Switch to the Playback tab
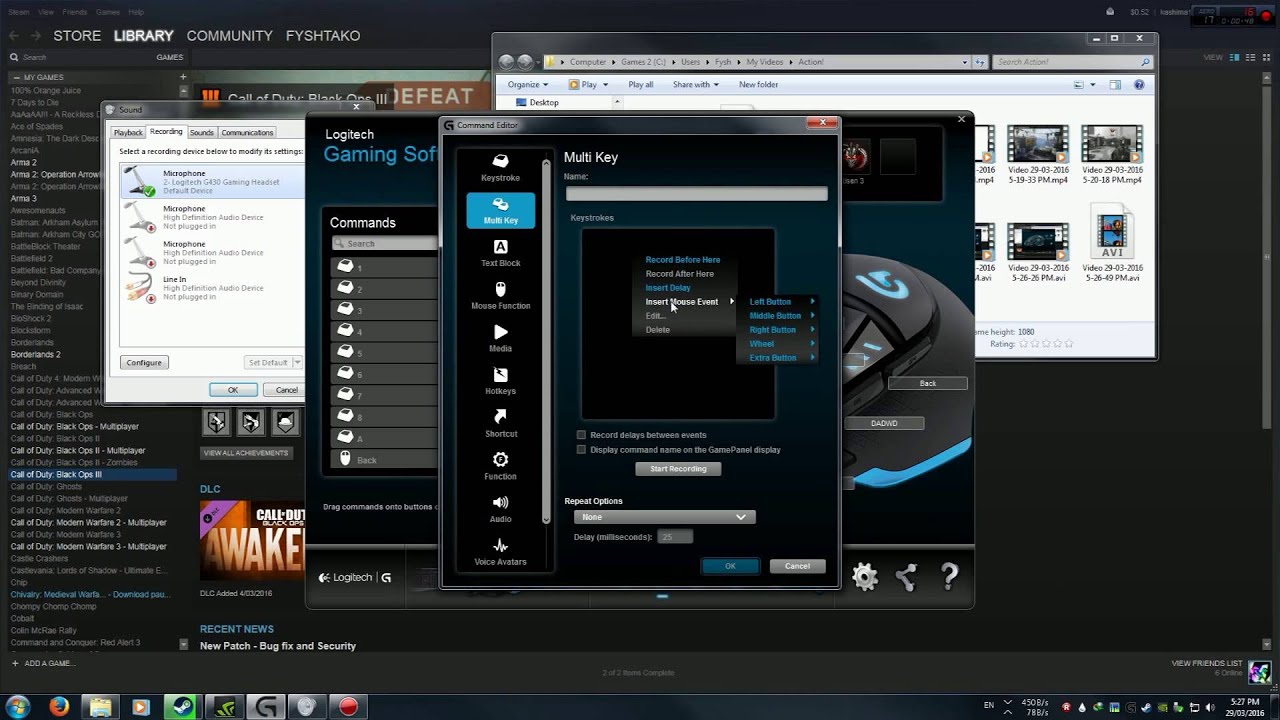This screenshot has width=1280, height=720. click(128, 132)
